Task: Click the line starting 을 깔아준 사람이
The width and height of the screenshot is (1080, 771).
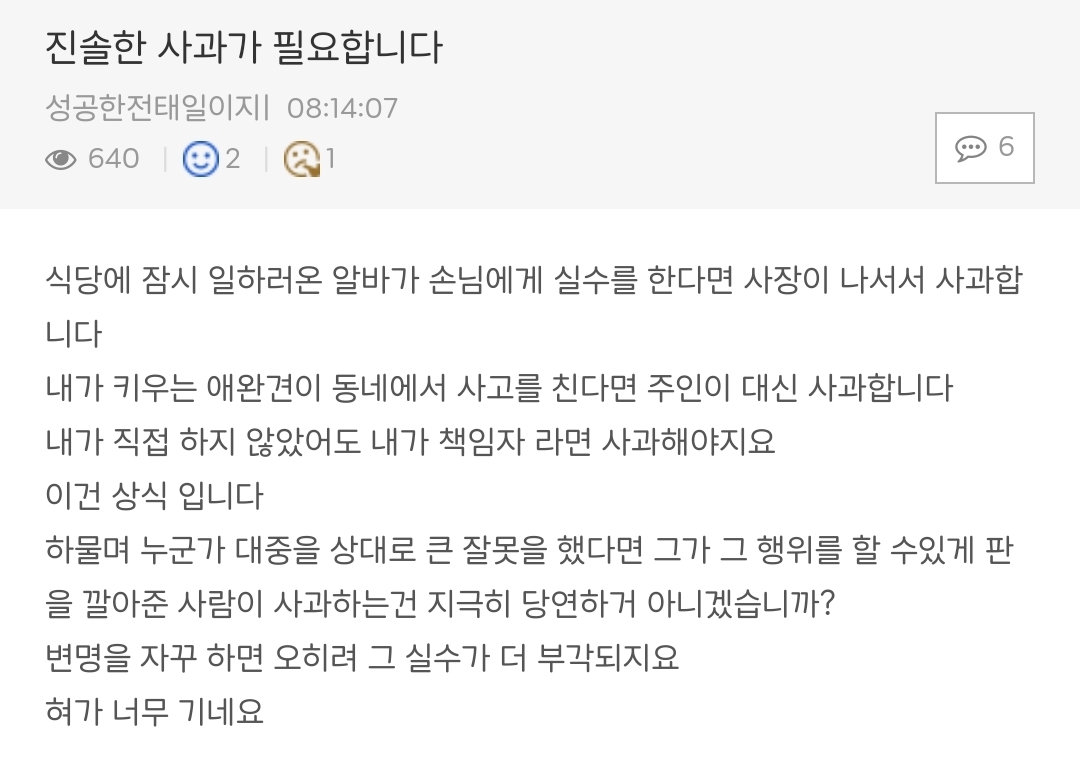Action: click(x=440, y=604)
